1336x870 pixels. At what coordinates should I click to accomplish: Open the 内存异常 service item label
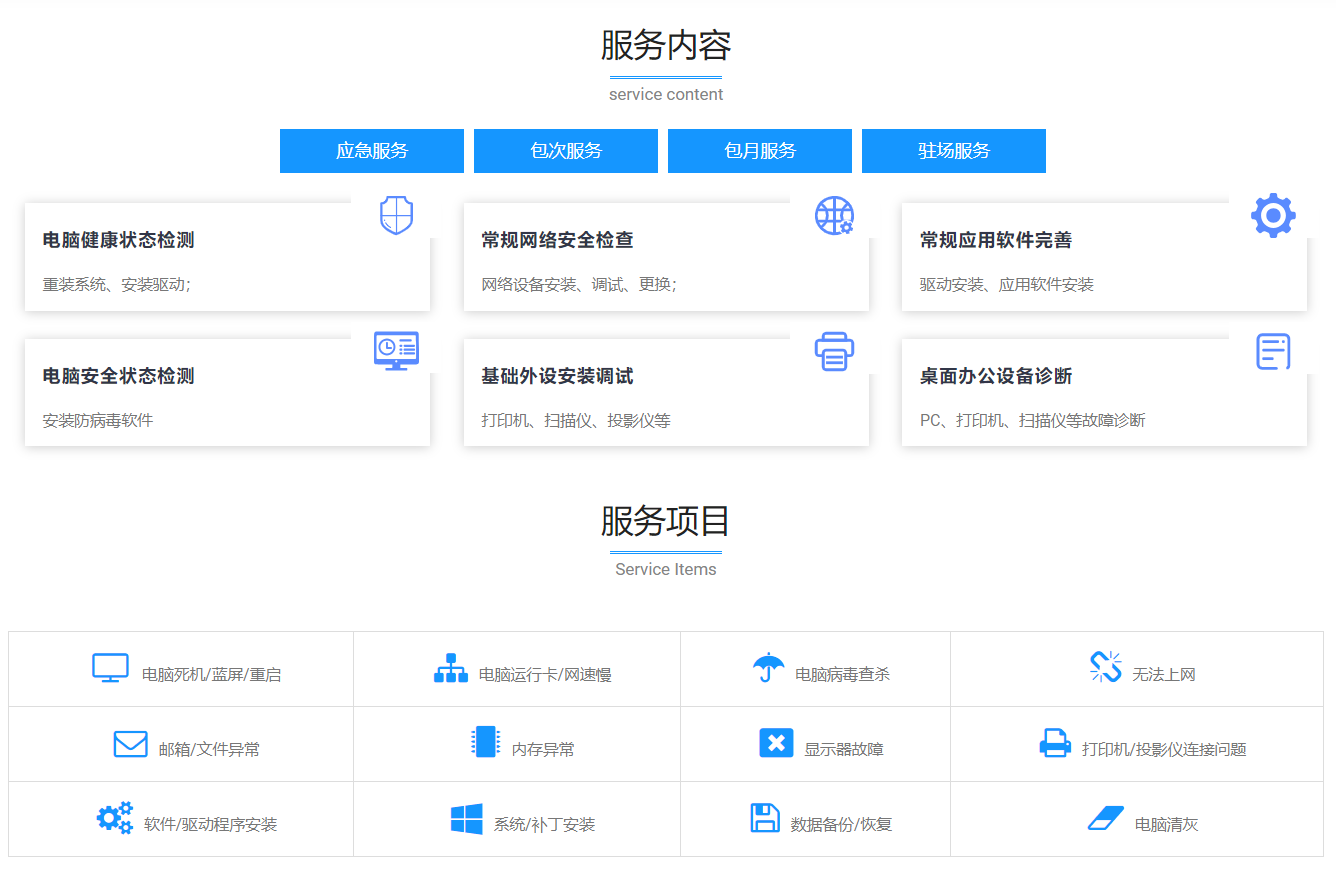pos(543,749)
